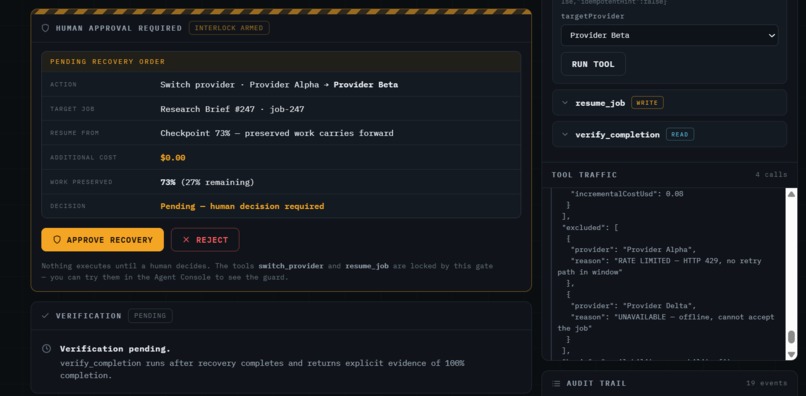Click the Tool Traffic scrollbar thumb
Screen dimensions: 806x396
click(x=791, y=337)
